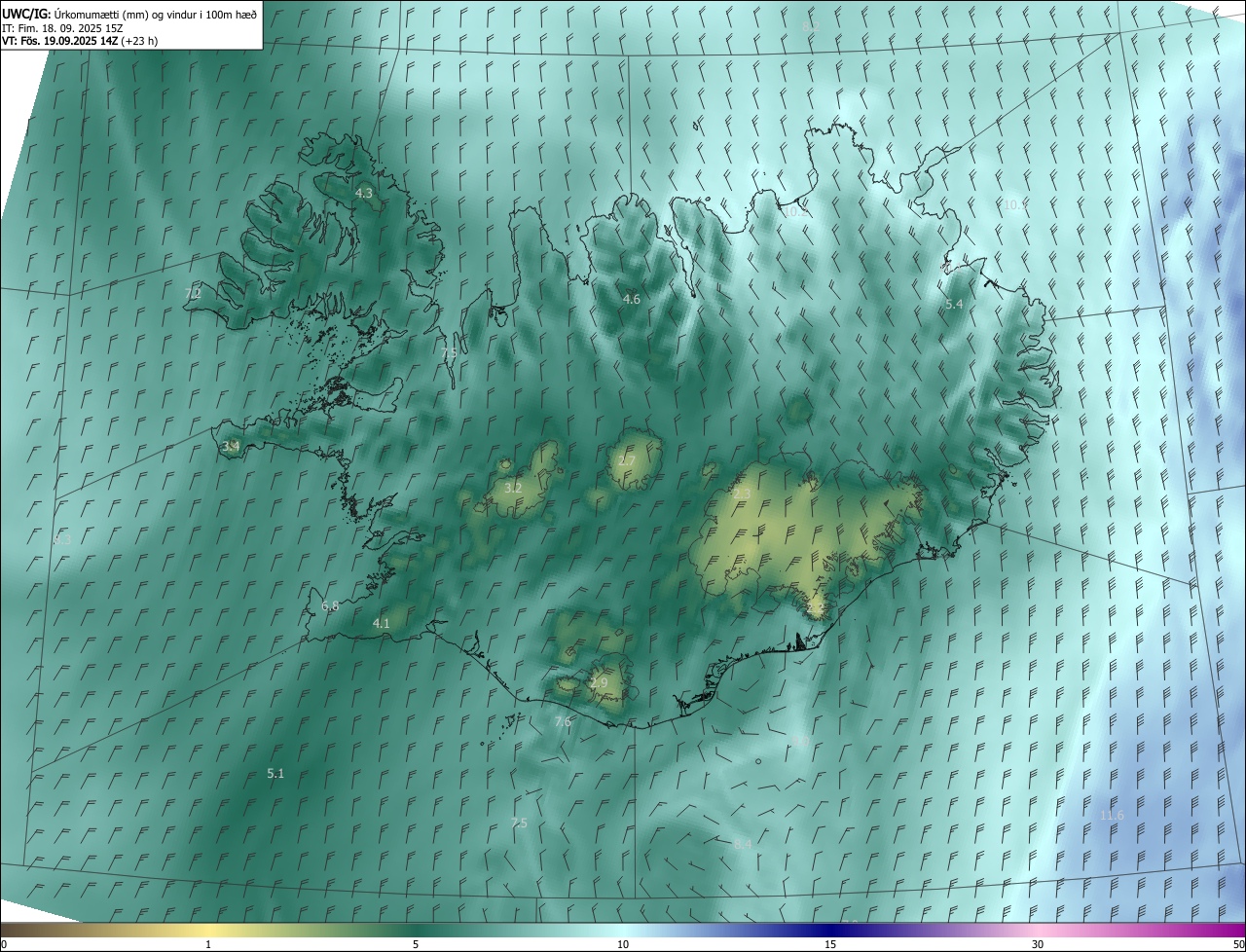The width and height of the screenshot is (1246, 952).
Task: Click the '2.7' value label
Action: 627,460
